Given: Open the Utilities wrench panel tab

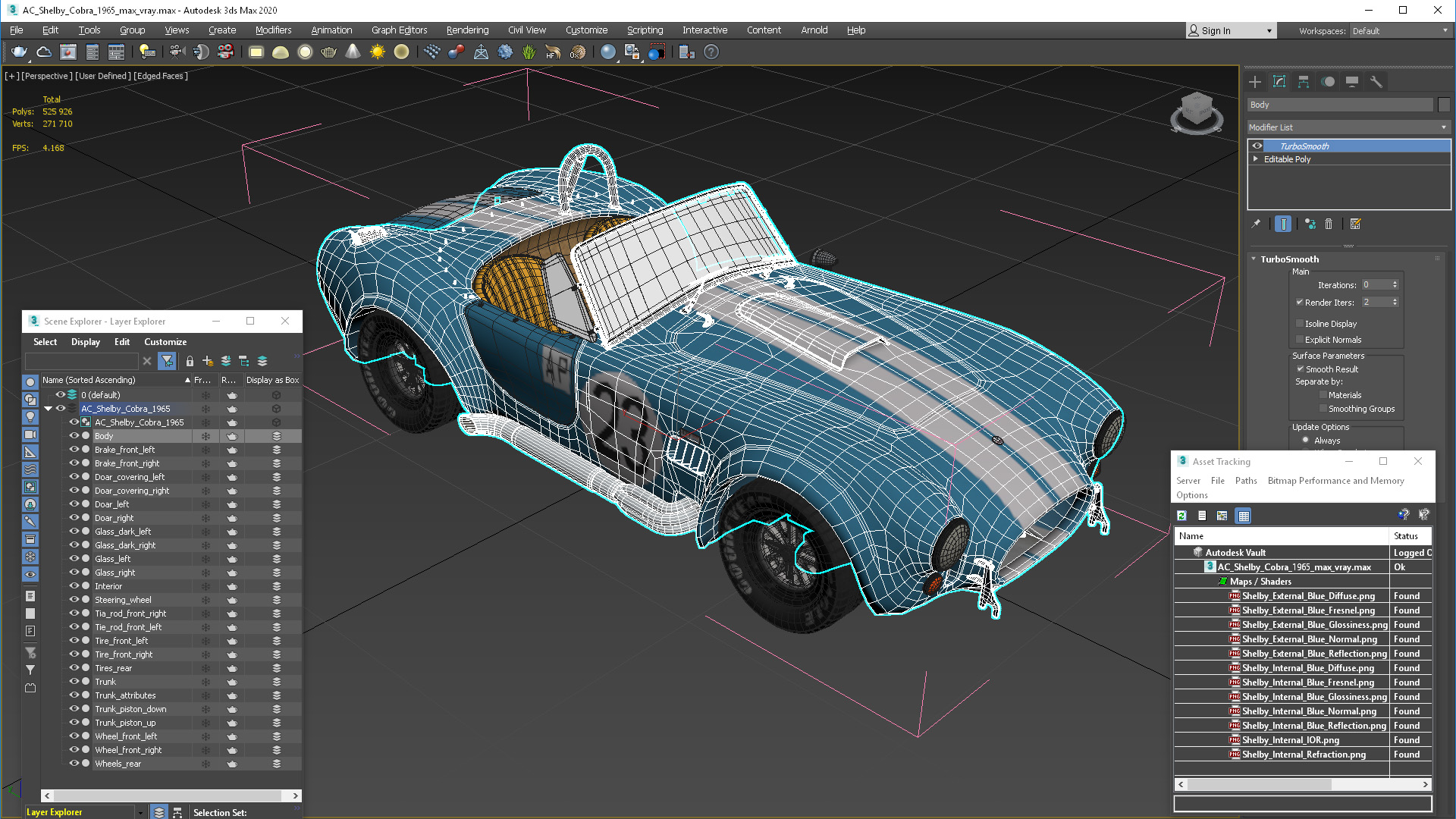Looking at the screenshot, I should pyautogui.click(x=1376, y=82).
